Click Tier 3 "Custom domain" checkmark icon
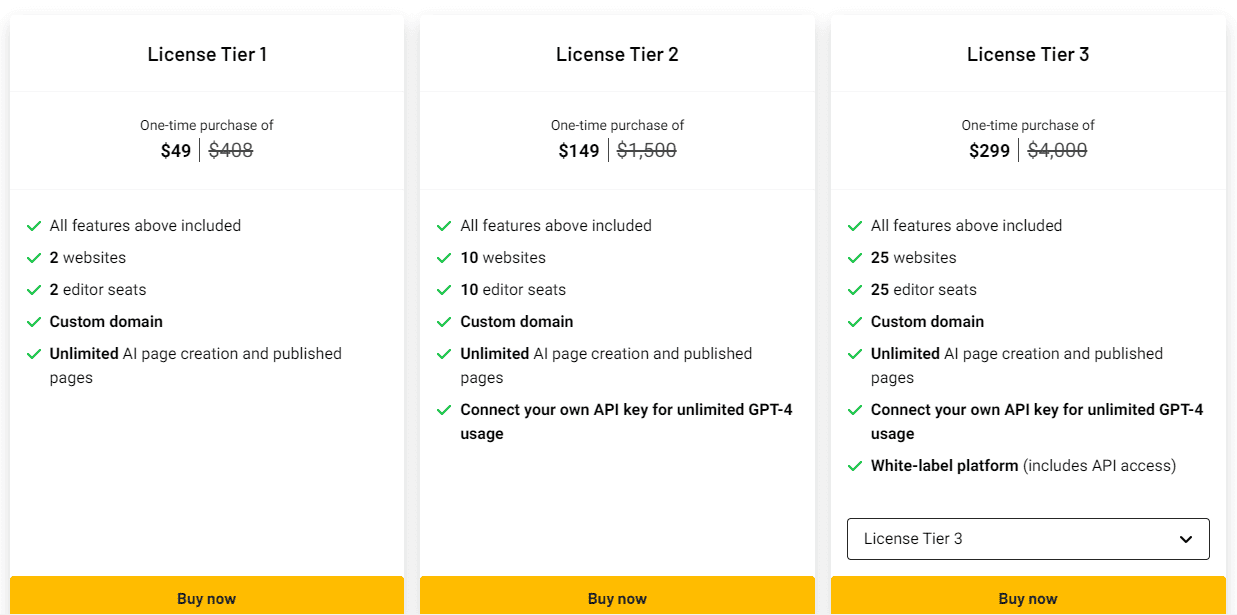This screenshot has height=615, width=1237. [x=855, y=322]
